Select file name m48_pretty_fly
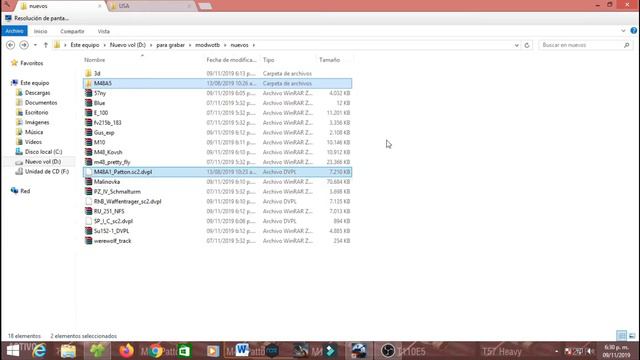 [x=112, y=162]
